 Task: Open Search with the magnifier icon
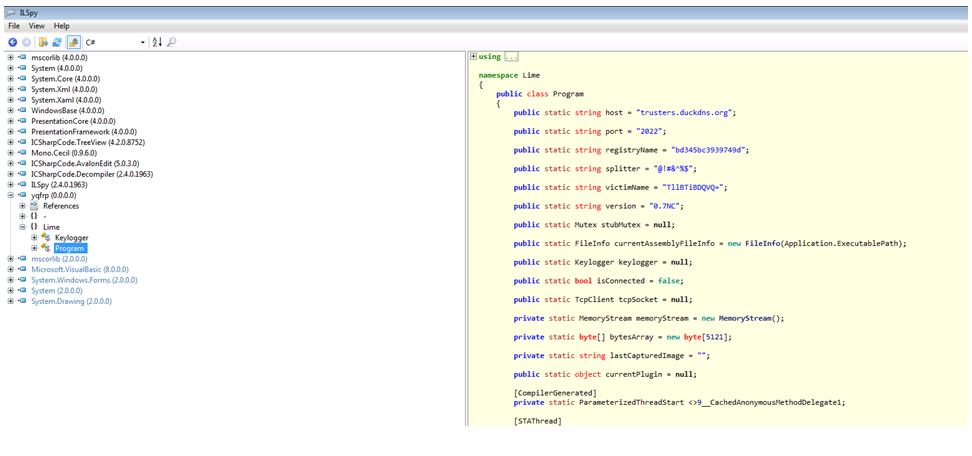click(172, 42)
